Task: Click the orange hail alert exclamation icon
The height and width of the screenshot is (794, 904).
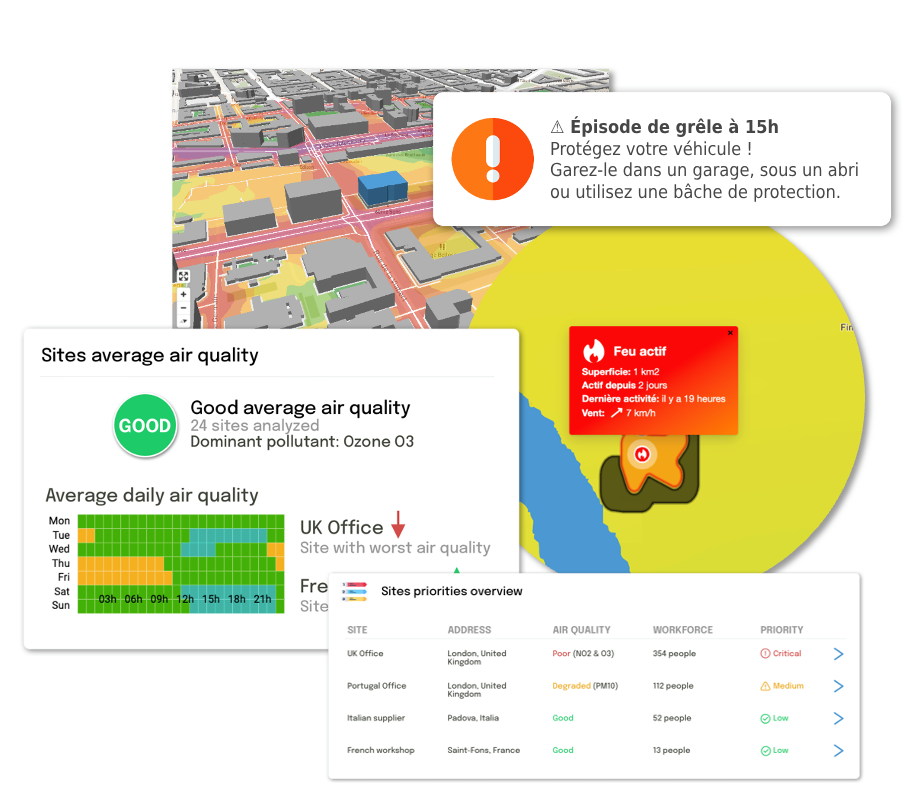Action: (492, 158)
